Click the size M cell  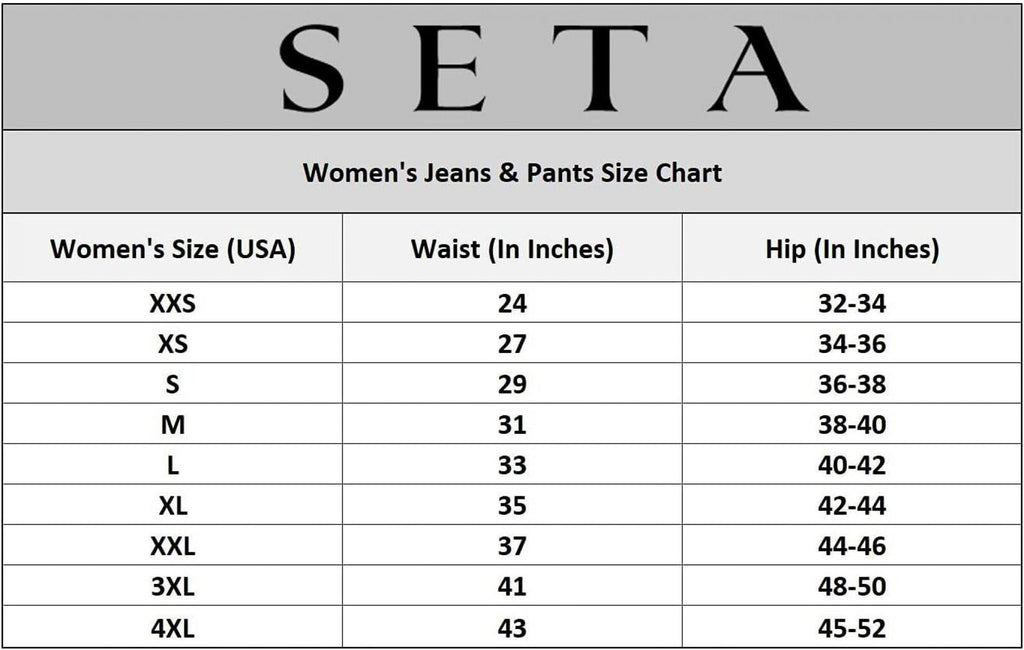pyautogui.click(x=173, y=425)
